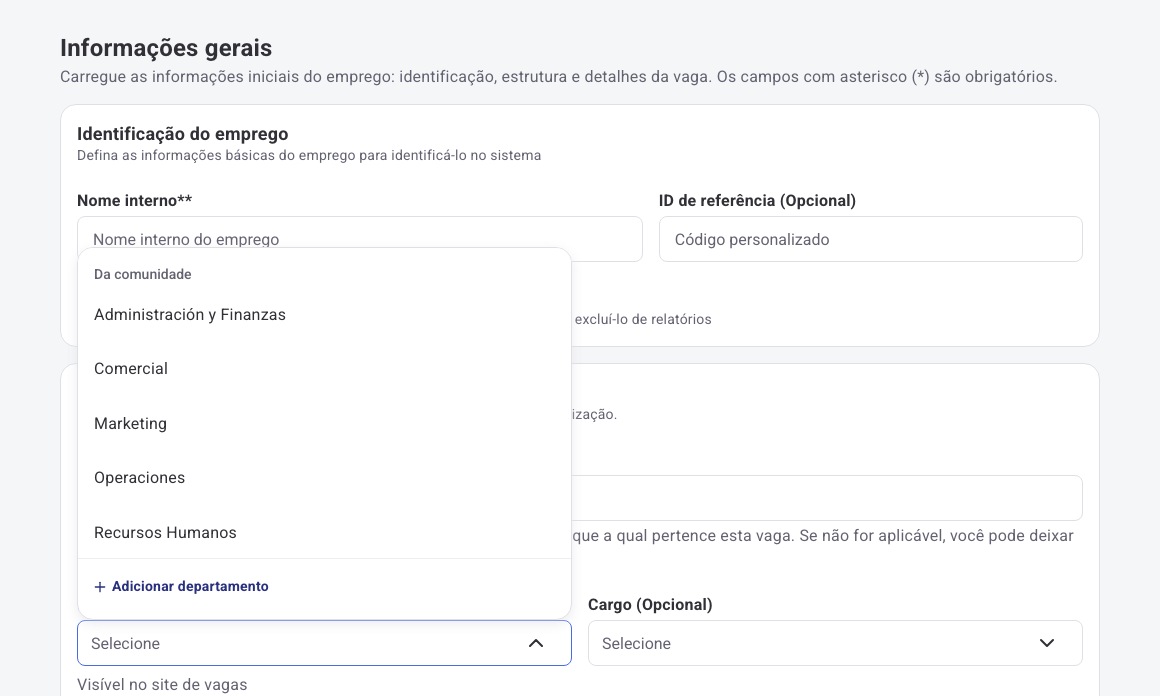Click the Informações gerais heading
Screen dimensions: 1160x696
coord(166,48)
